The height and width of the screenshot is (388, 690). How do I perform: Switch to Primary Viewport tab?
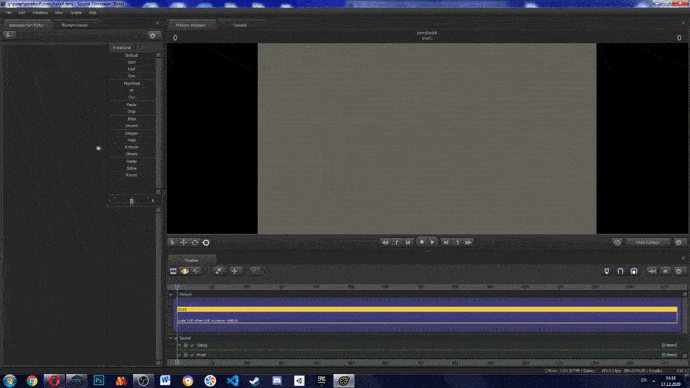(x=191, y=25)
